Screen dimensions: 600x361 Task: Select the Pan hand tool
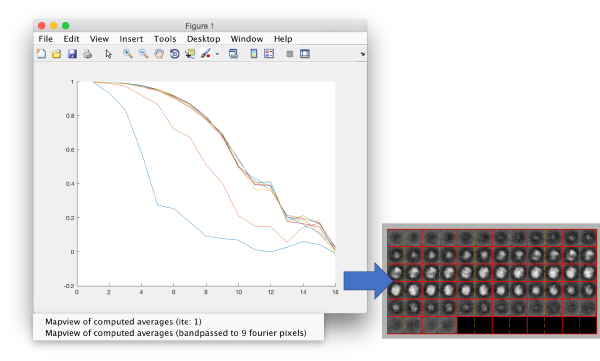coord(159,54)
